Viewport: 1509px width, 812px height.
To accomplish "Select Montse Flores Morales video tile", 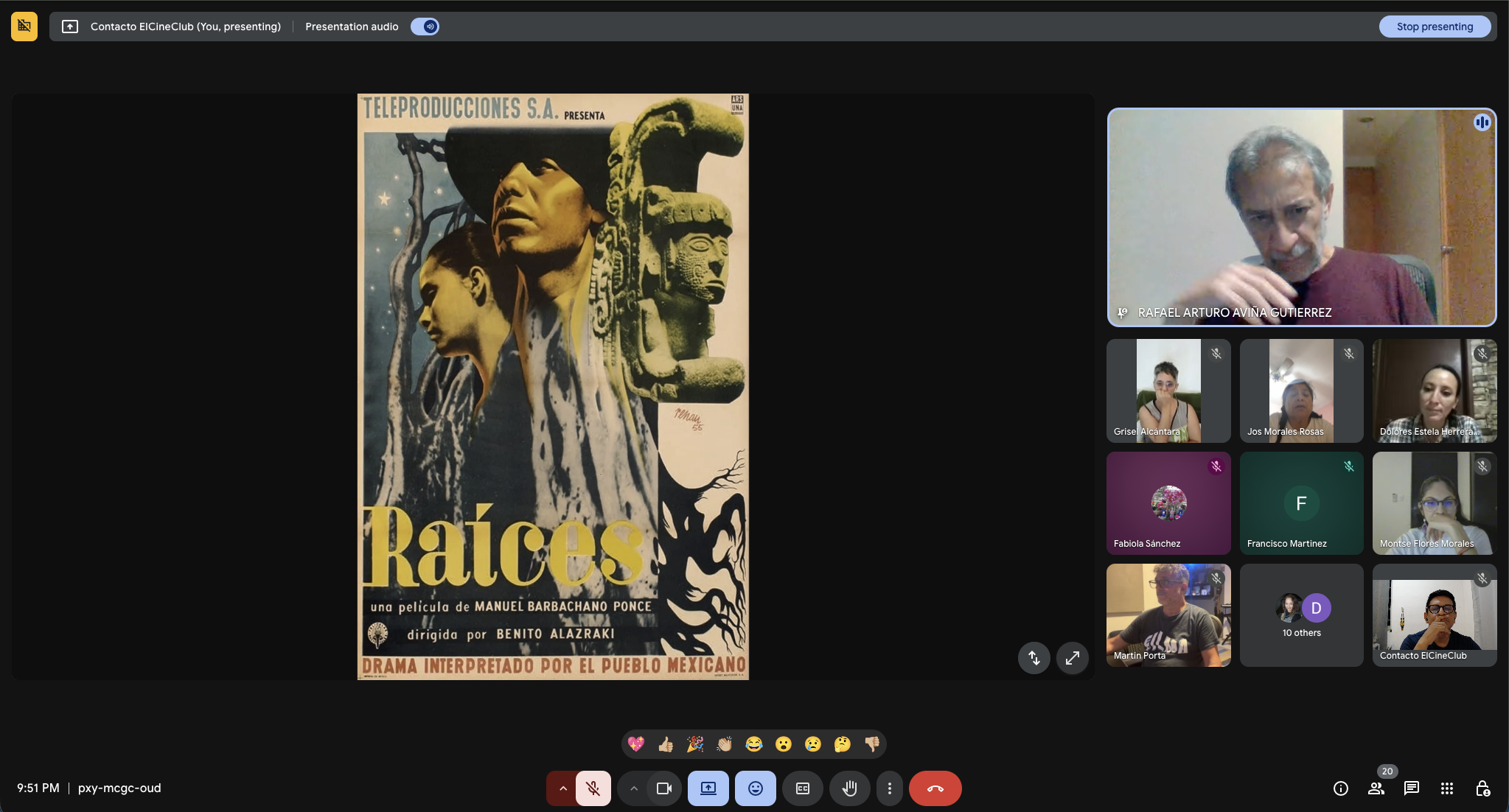I will click(1435, 503).
